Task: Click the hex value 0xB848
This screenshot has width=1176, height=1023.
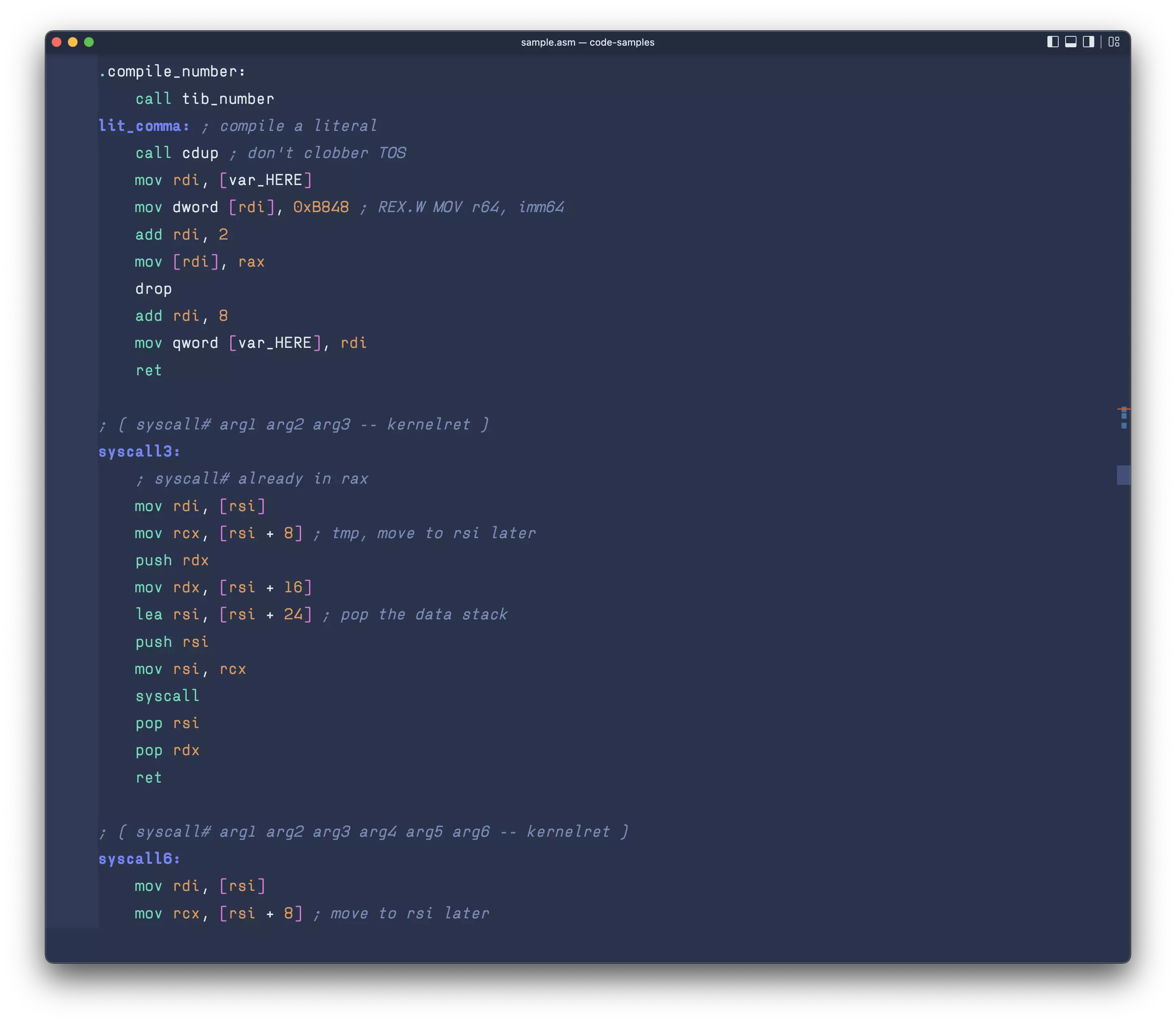Action: (x=321, y=207)
